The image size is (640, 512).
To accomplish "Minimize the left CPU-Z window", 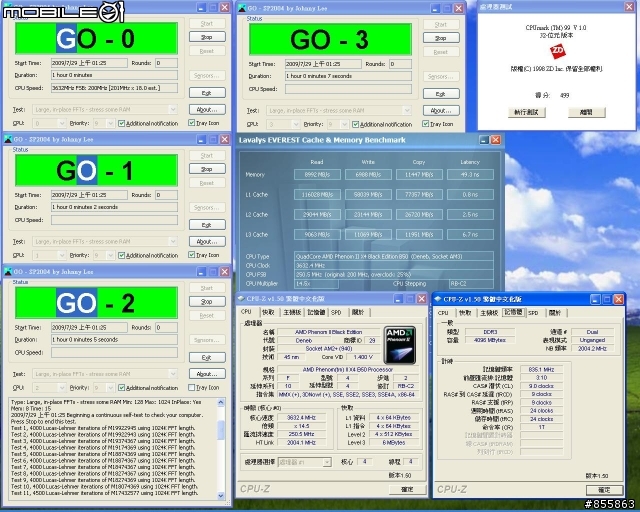I will point(398,299).
